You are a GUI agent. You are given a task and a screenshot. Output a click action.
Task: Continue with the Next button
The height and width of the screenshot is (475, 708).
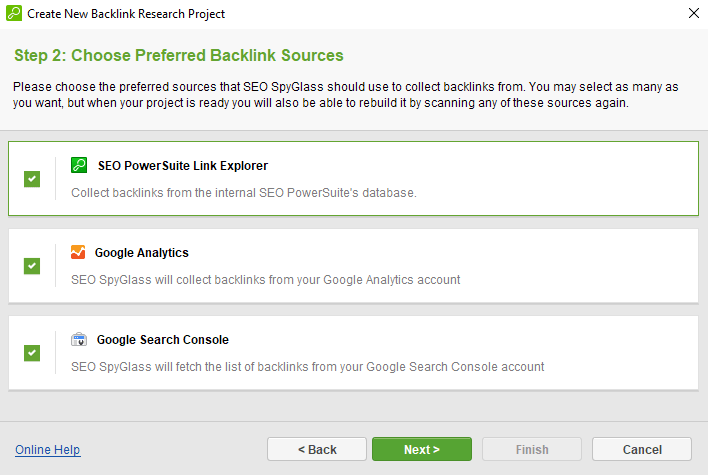422,449
